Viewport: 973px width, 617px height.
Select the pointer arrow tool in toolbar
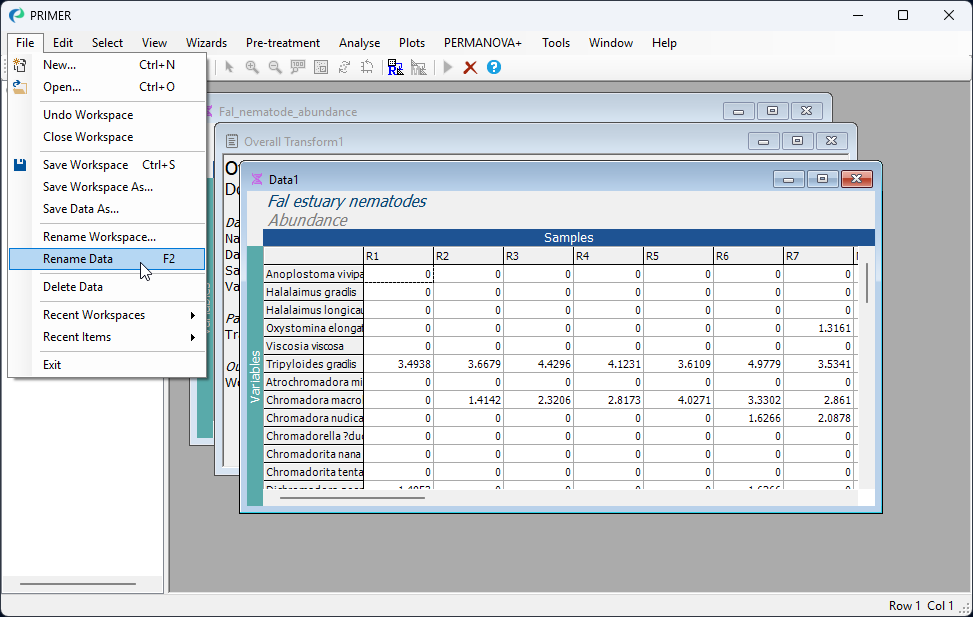(x=229, y=67)
